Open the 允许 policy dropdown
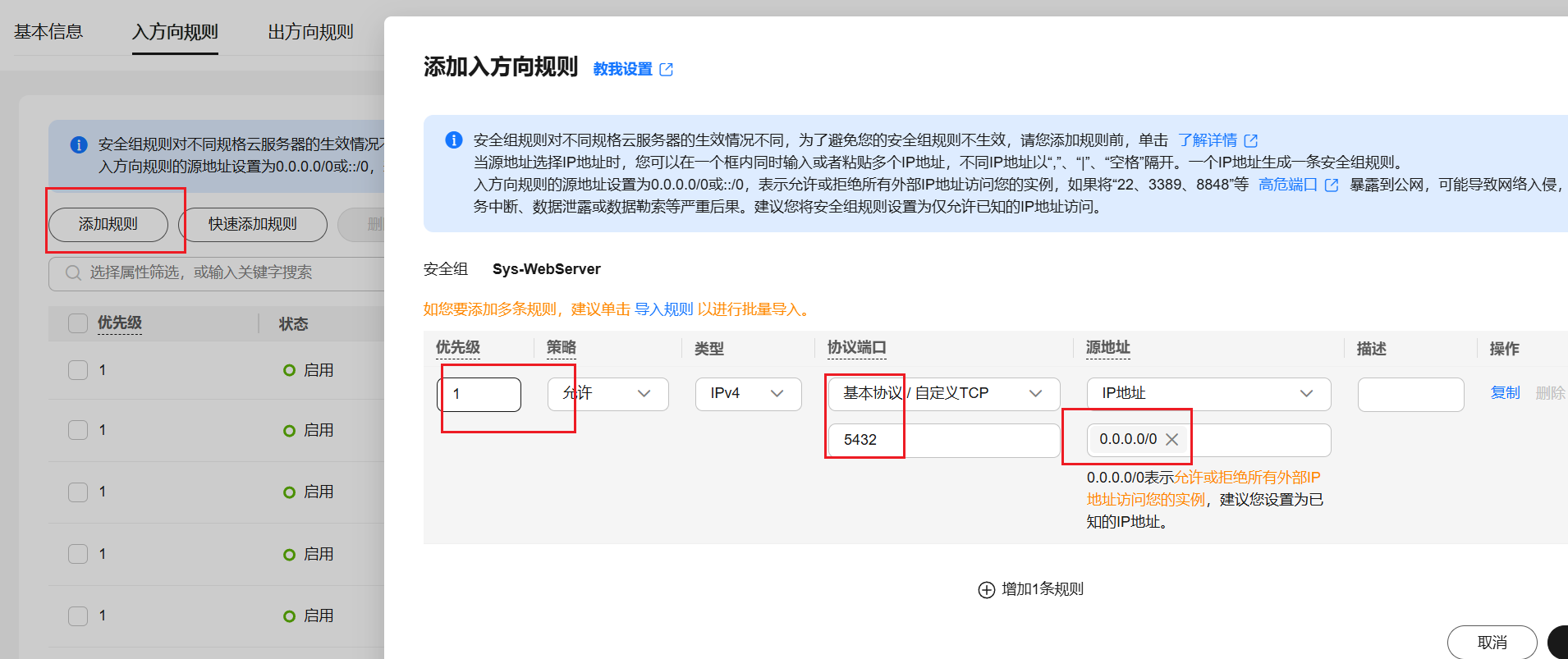1568x659 pixels. [x=607, y=394]
